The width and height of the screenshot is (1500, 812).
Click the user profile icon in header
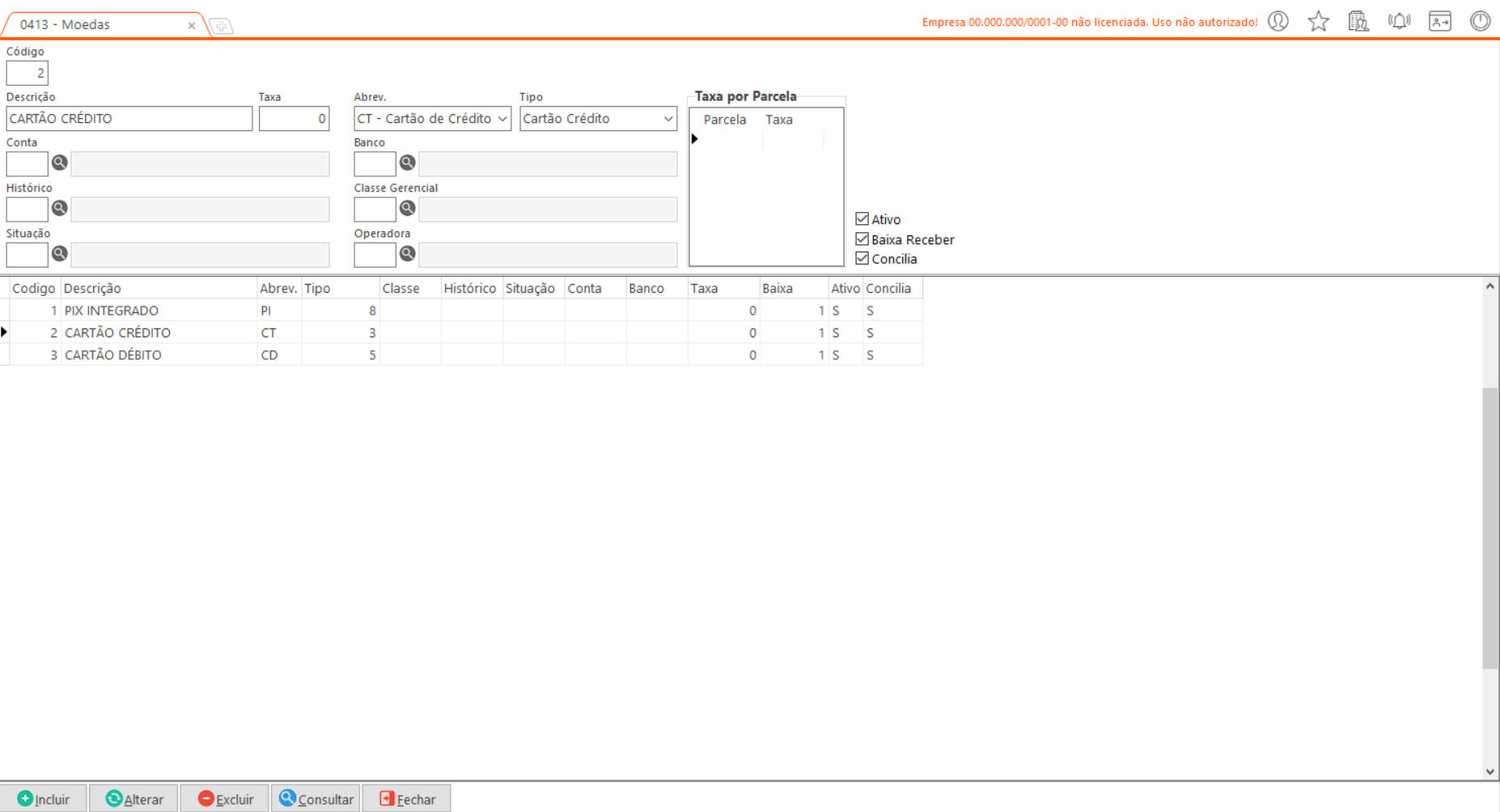1278,22
